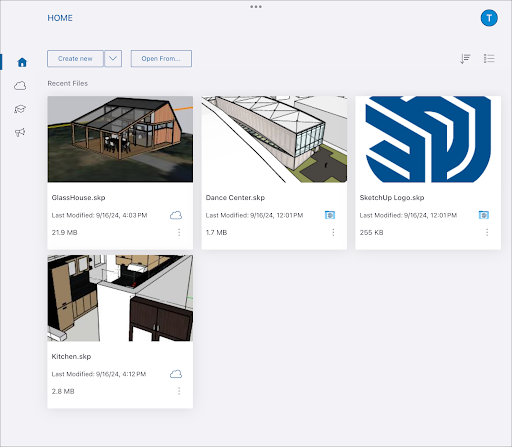Click local storage icon on SketchUp Logo.skp

(484, 215)
